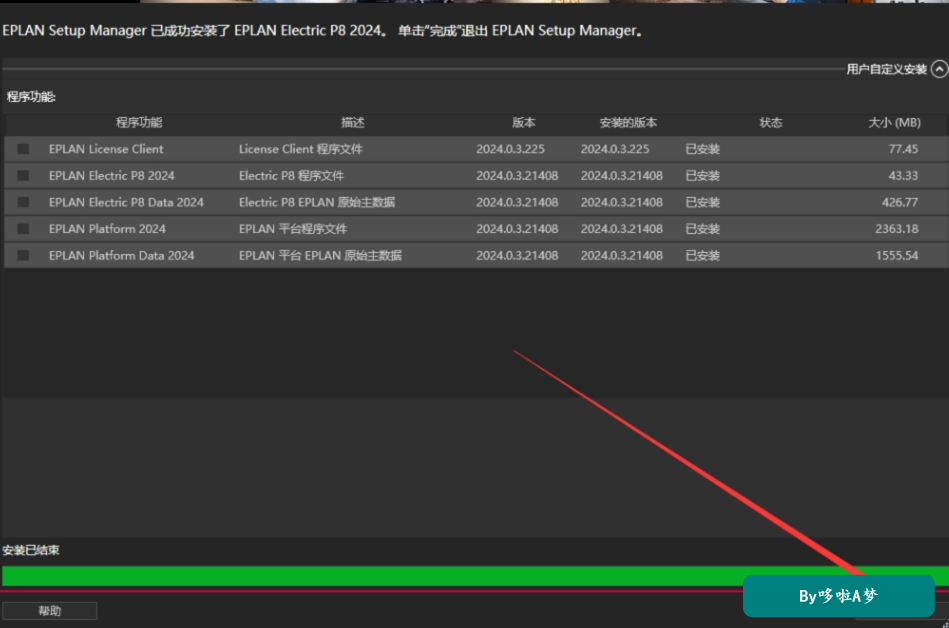Image resolution: width=949 pixels, height=628 pixels.
Task: Select the EPLAN Platform Data 2024 checkbox
Action: click(x=23, y=255)
